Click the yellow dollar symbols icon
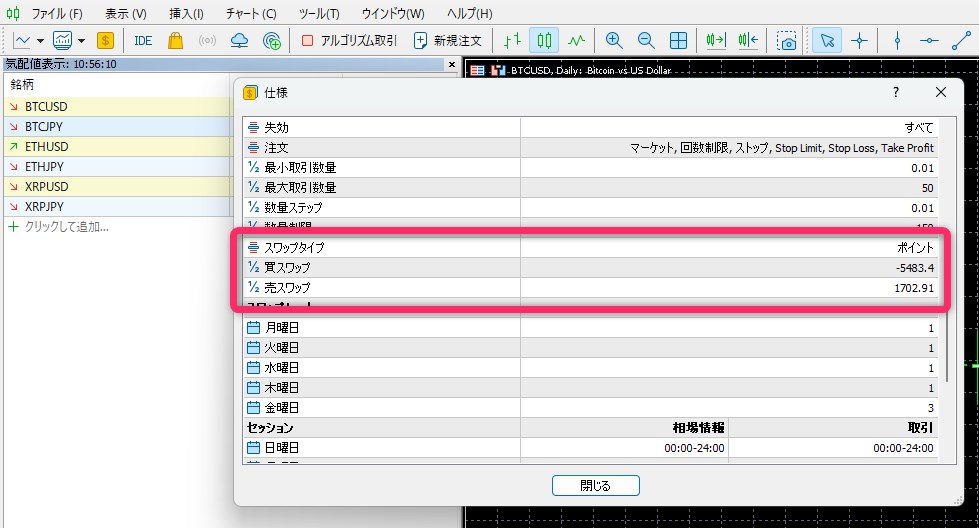Screen dimensions: 979x528 tap(106, 41)
